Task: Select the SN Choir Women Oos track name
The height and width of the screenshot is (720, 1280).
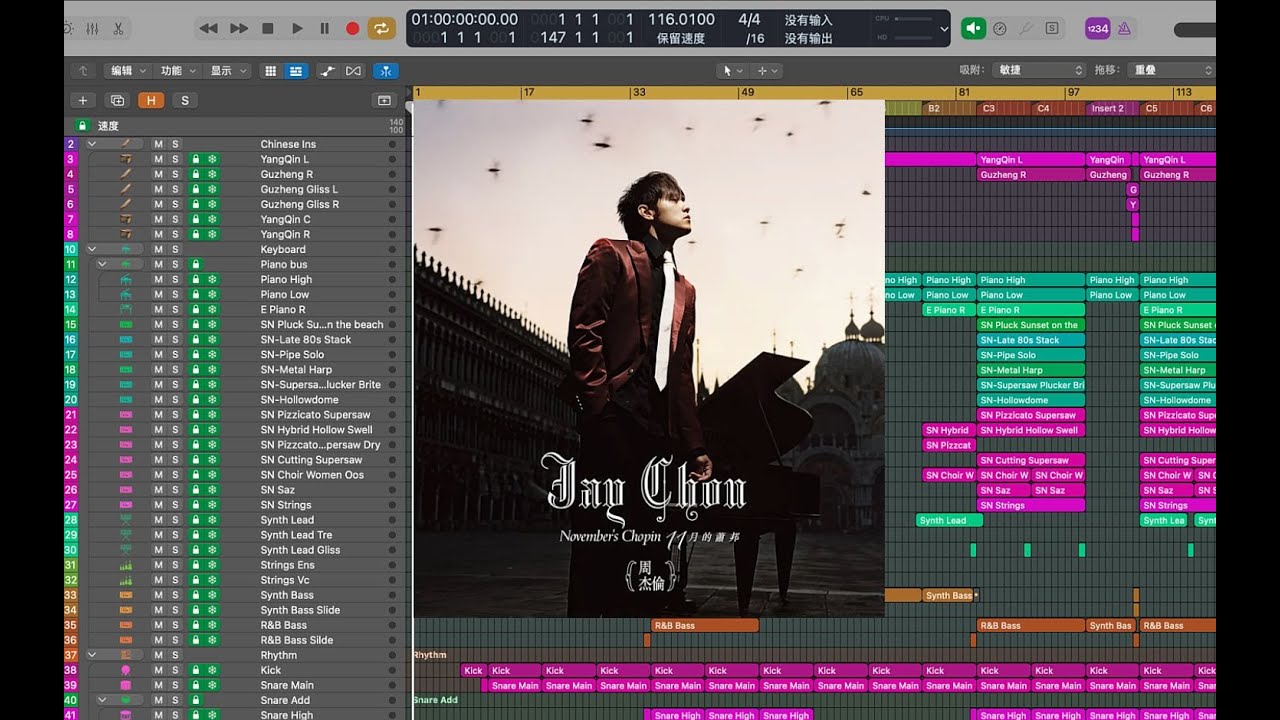Action: (312, 474)
